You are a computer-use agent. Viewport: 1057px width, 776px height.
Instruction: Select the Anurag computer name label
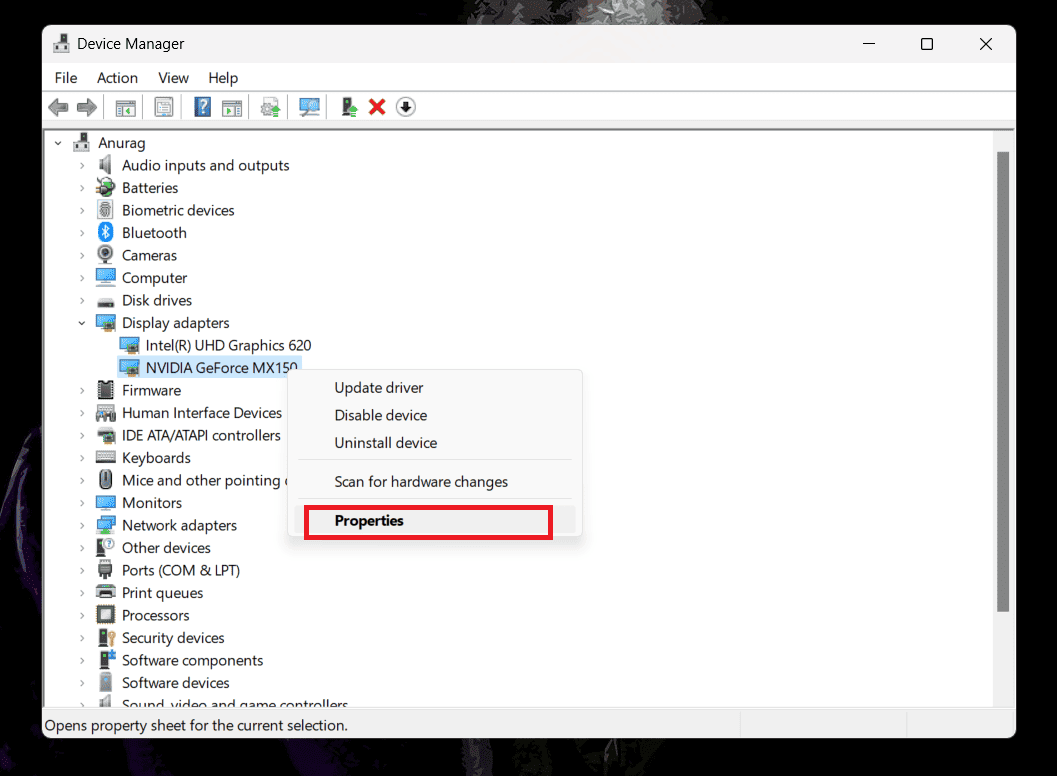pyautogui.click(x=122, y=143)
